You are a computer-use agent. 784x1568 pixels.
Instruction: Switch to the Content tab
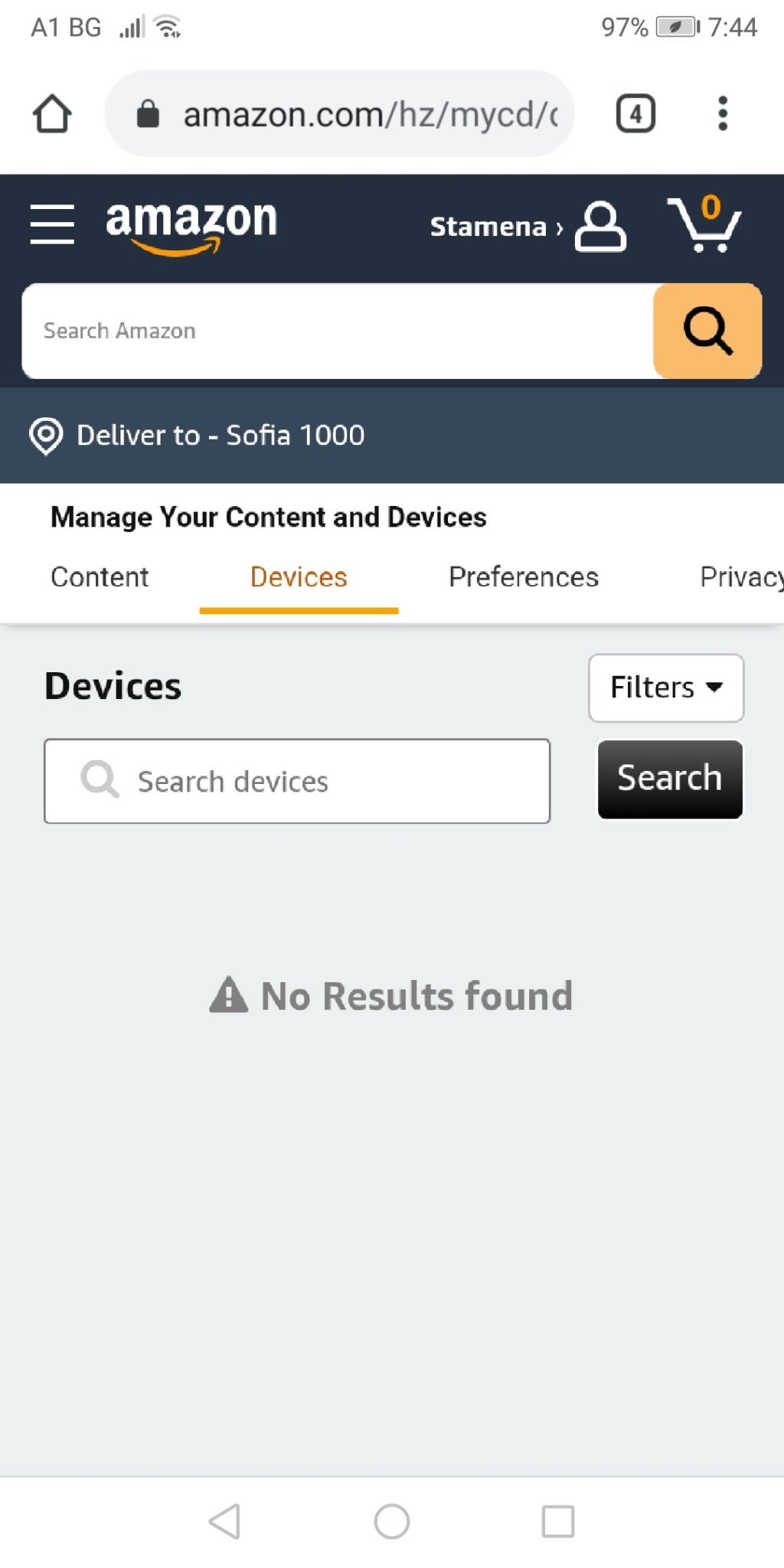point(100,577)
